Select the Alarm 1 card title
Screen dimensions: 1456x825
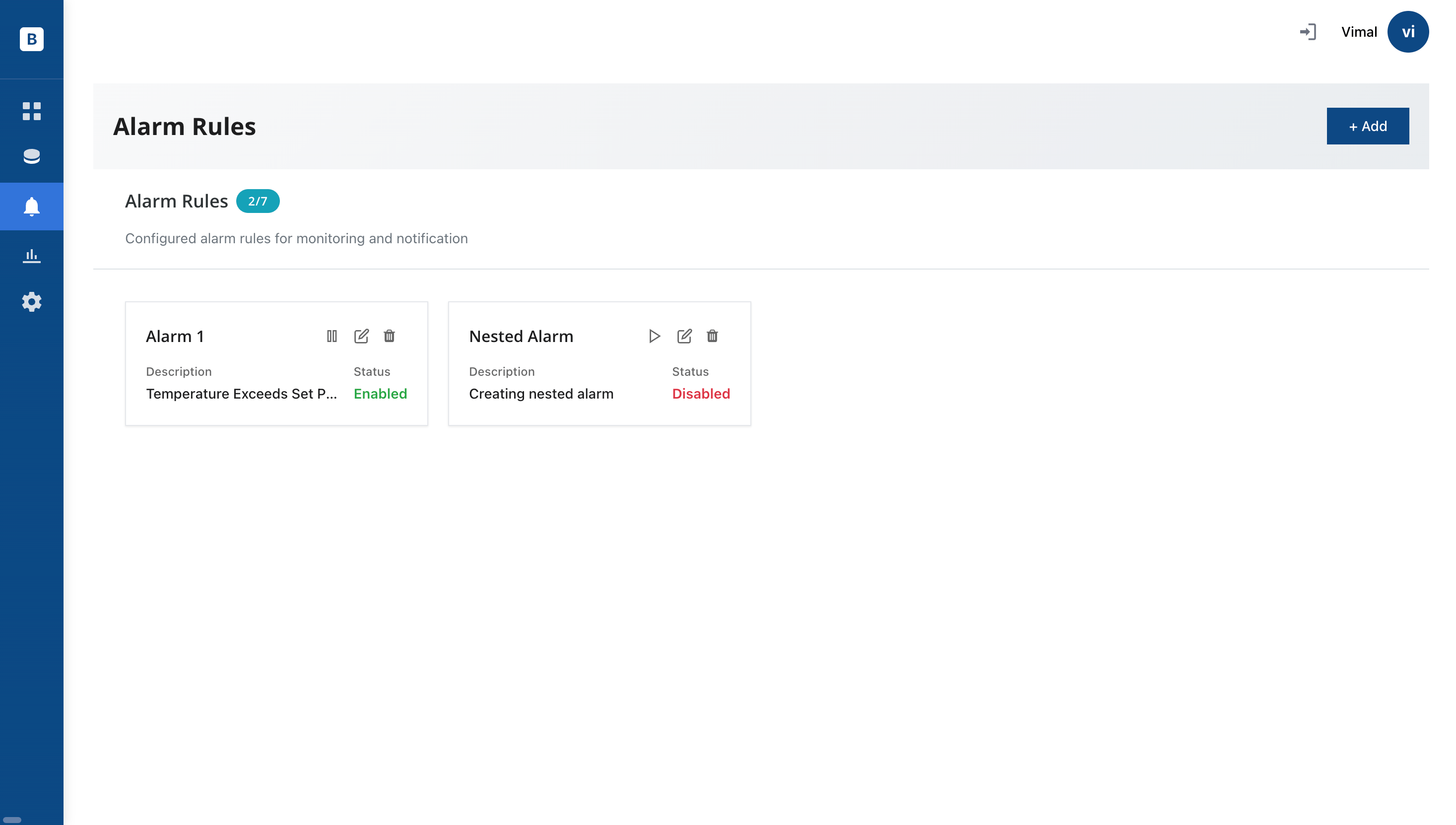coord(174,336)
